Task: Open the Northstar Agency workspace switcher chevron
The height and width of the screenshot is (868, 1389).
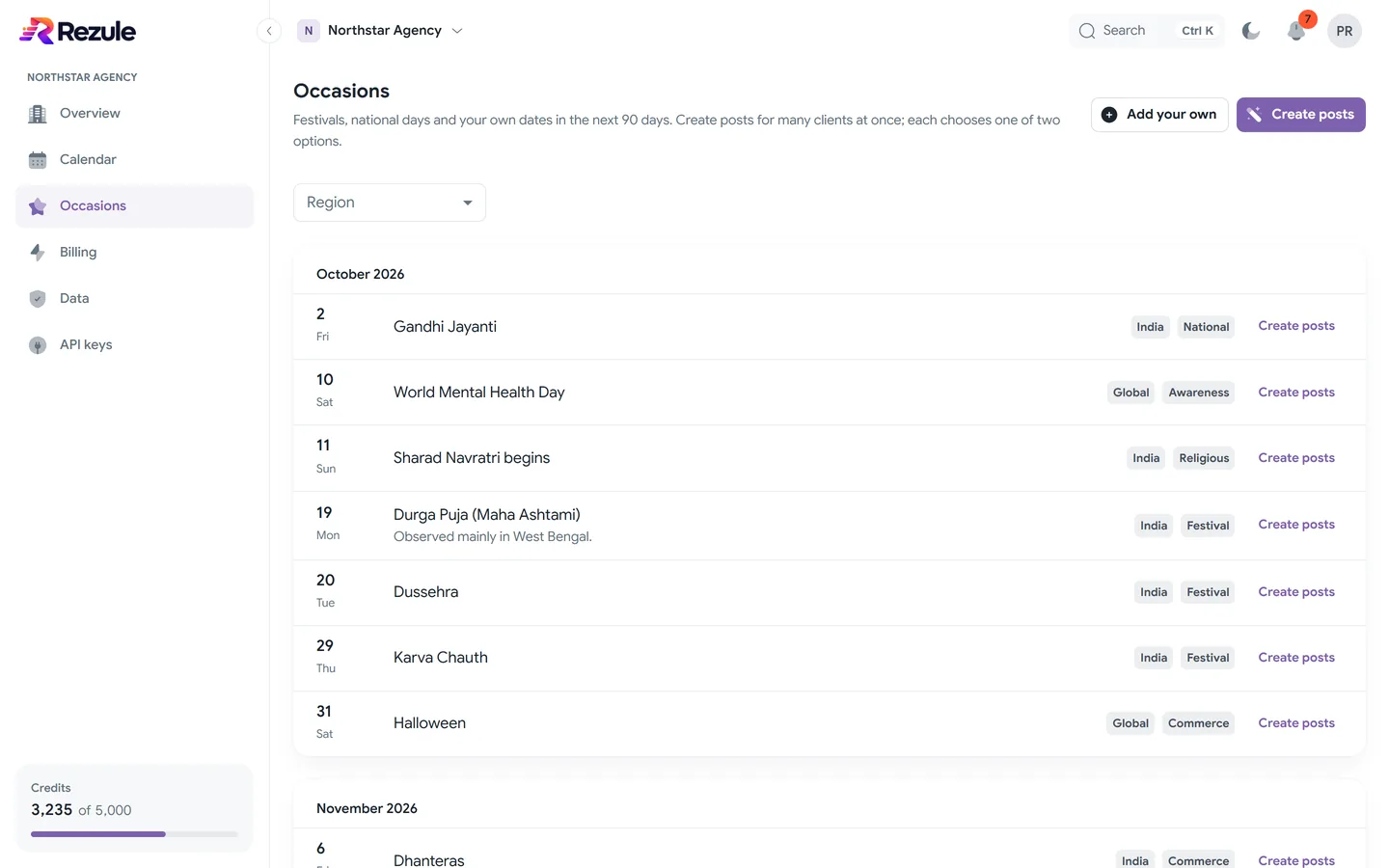Action: [x=457, y=31]
